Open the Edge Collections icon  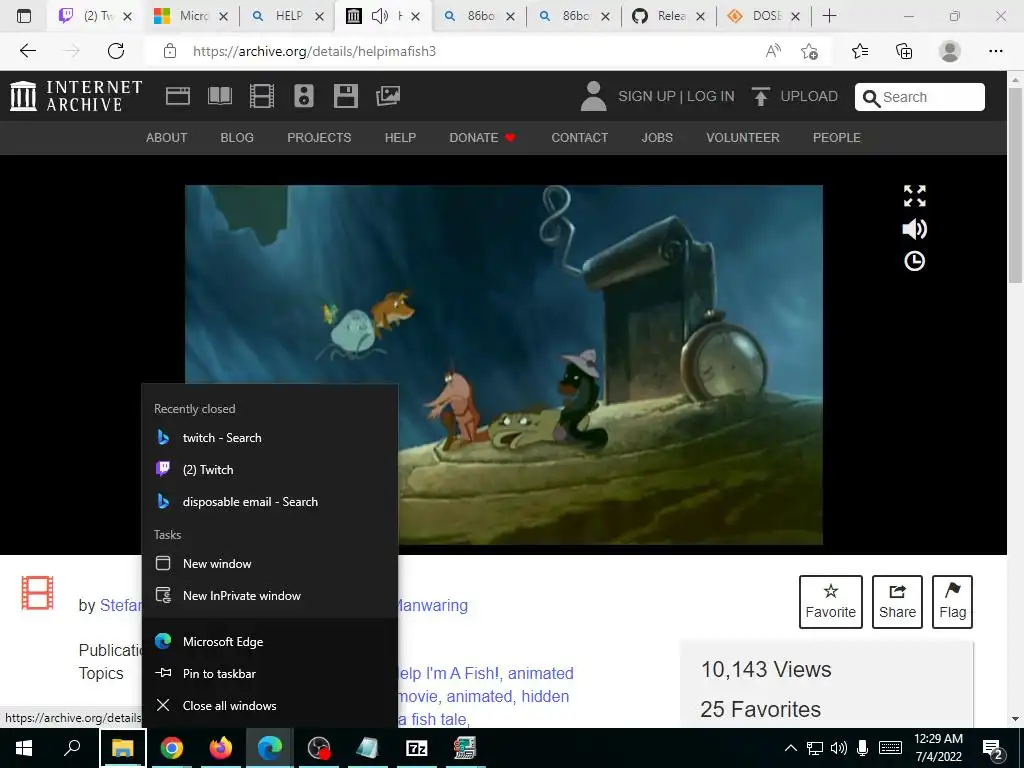904,51
